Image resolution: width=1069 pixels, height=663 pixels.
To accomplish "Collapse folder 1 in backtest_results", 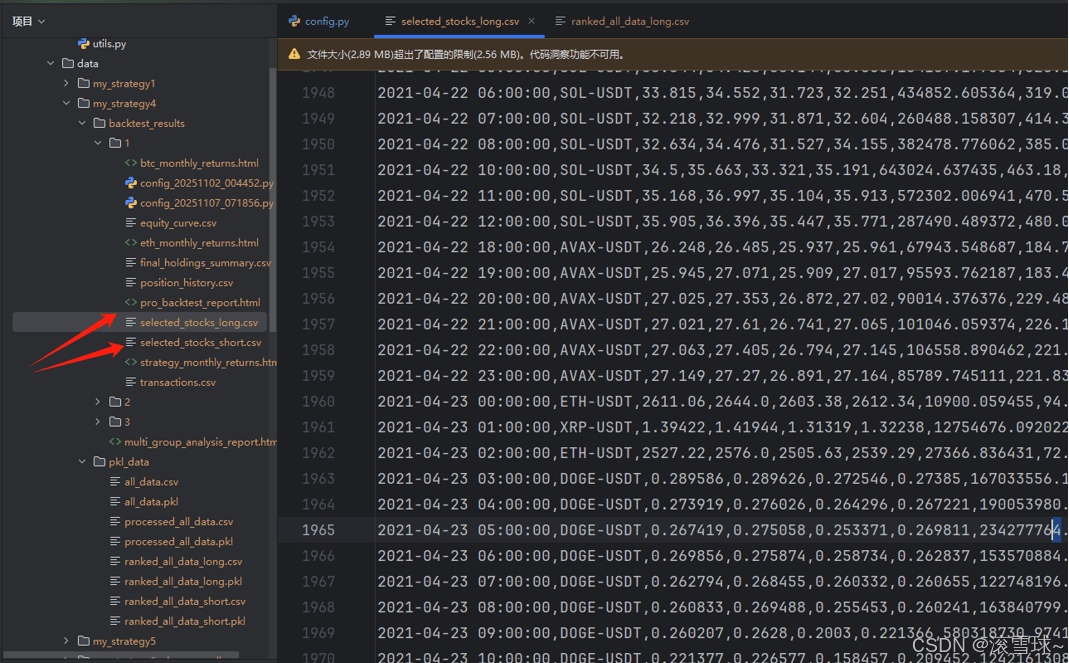I will pos(97,143).
